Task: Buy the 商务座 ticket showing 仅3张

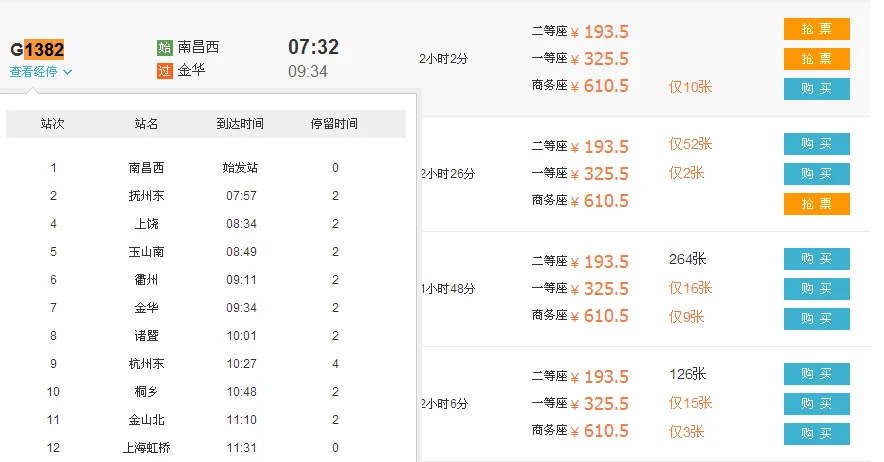Action: click(x=816, y=433)
